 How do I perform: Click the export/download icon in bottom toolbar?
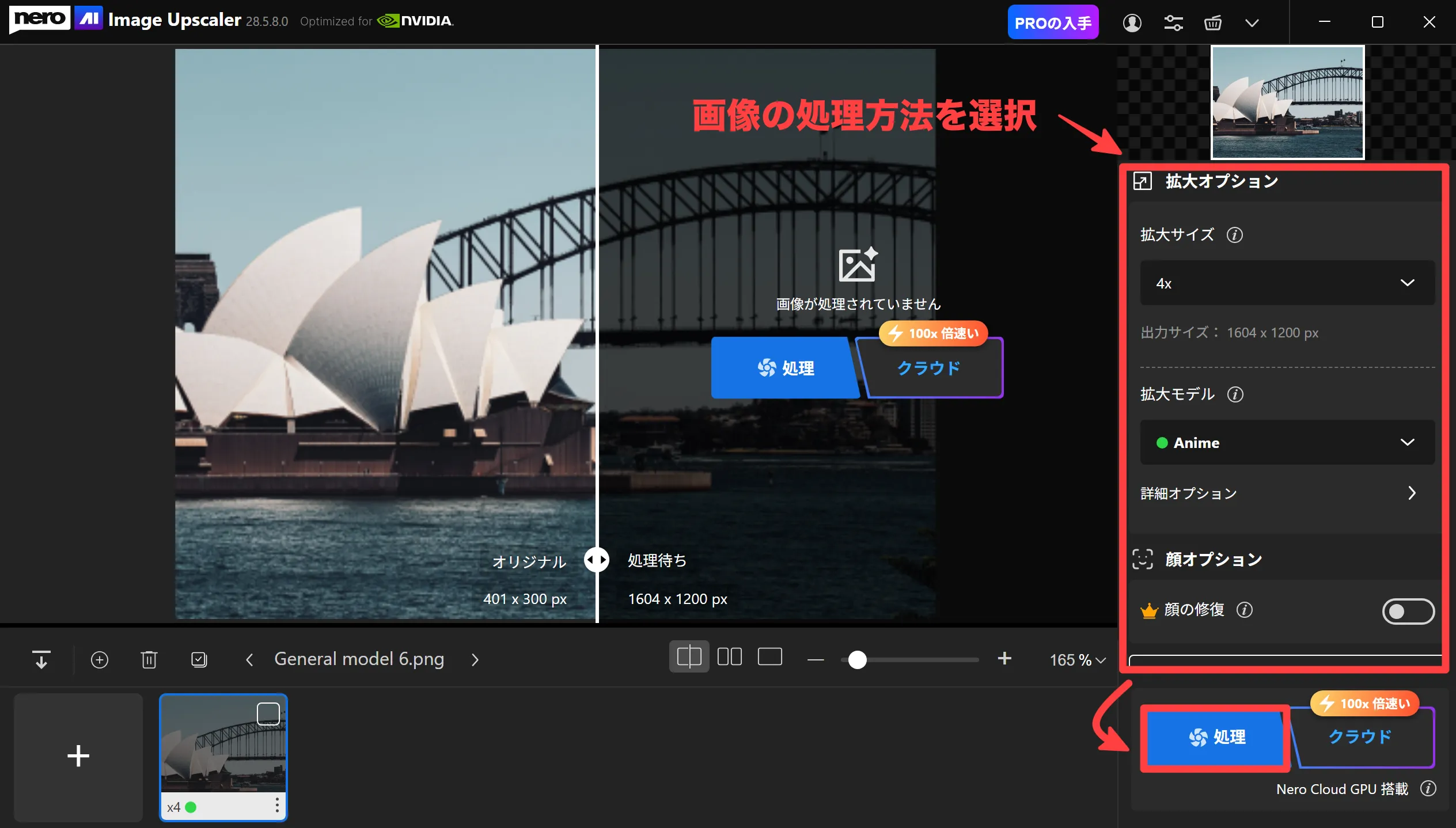pos(41,659)
